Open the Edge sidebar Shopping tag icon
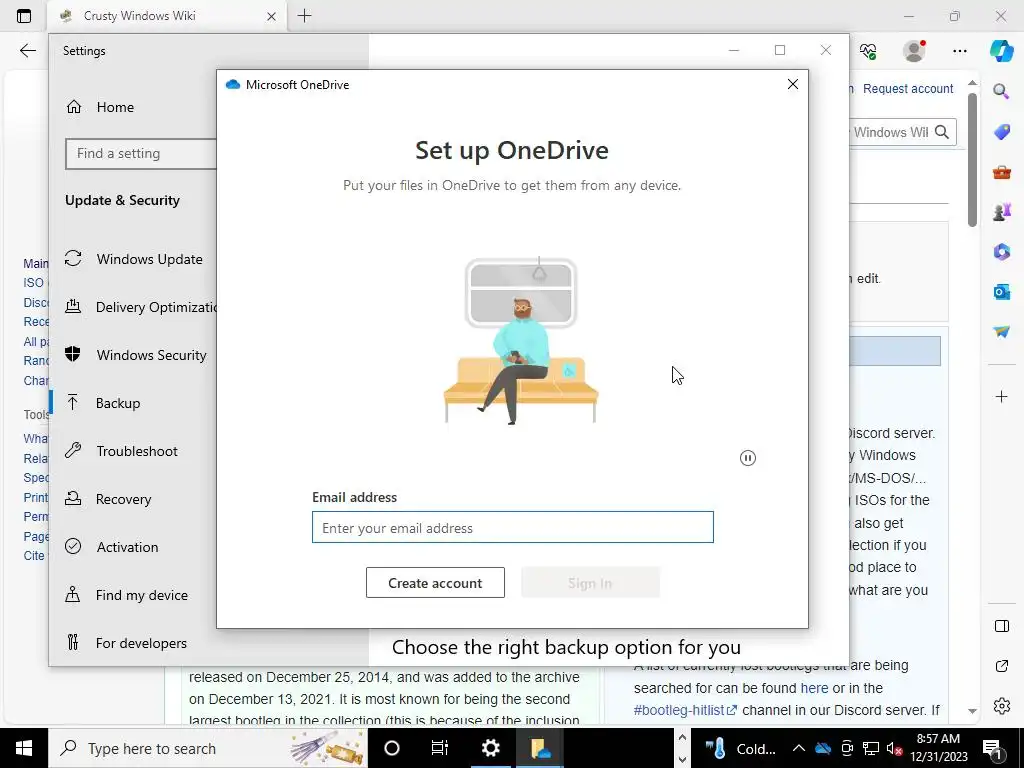 click(x=1001, y=132)
